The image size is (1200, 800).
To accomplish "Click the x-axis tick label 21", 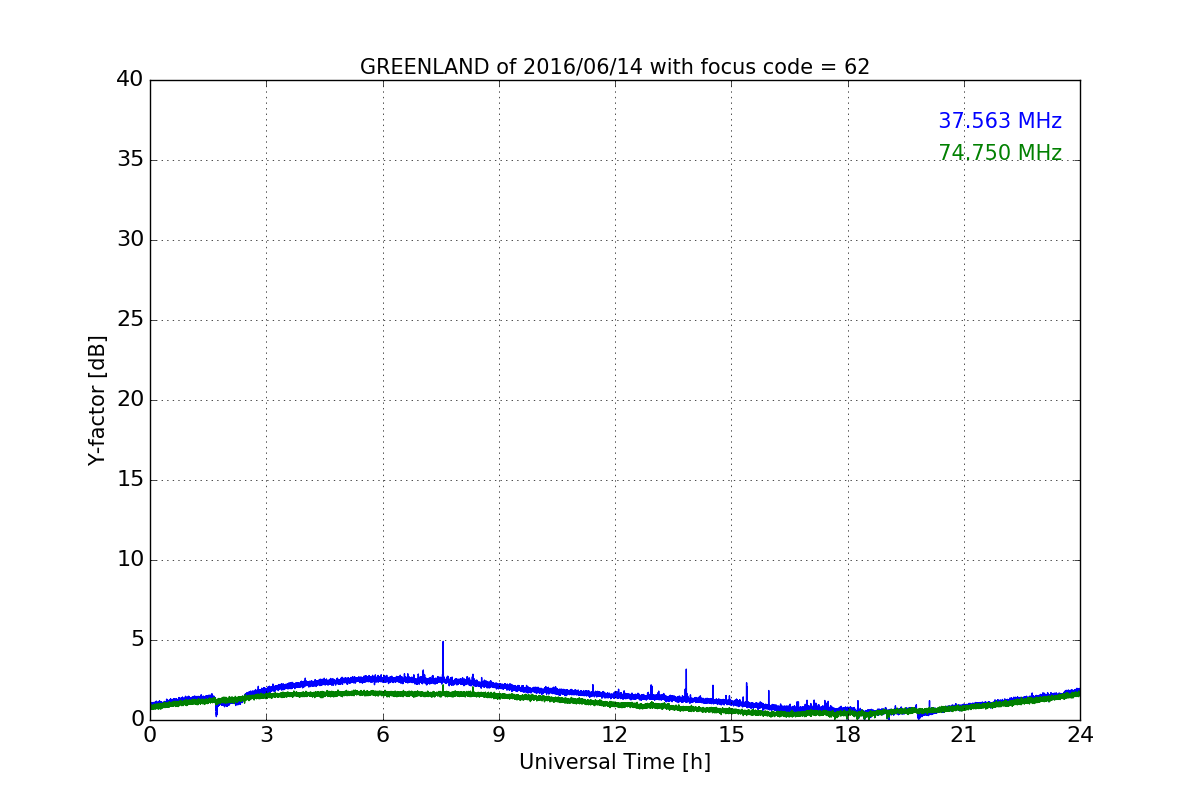I will point(964,735).
